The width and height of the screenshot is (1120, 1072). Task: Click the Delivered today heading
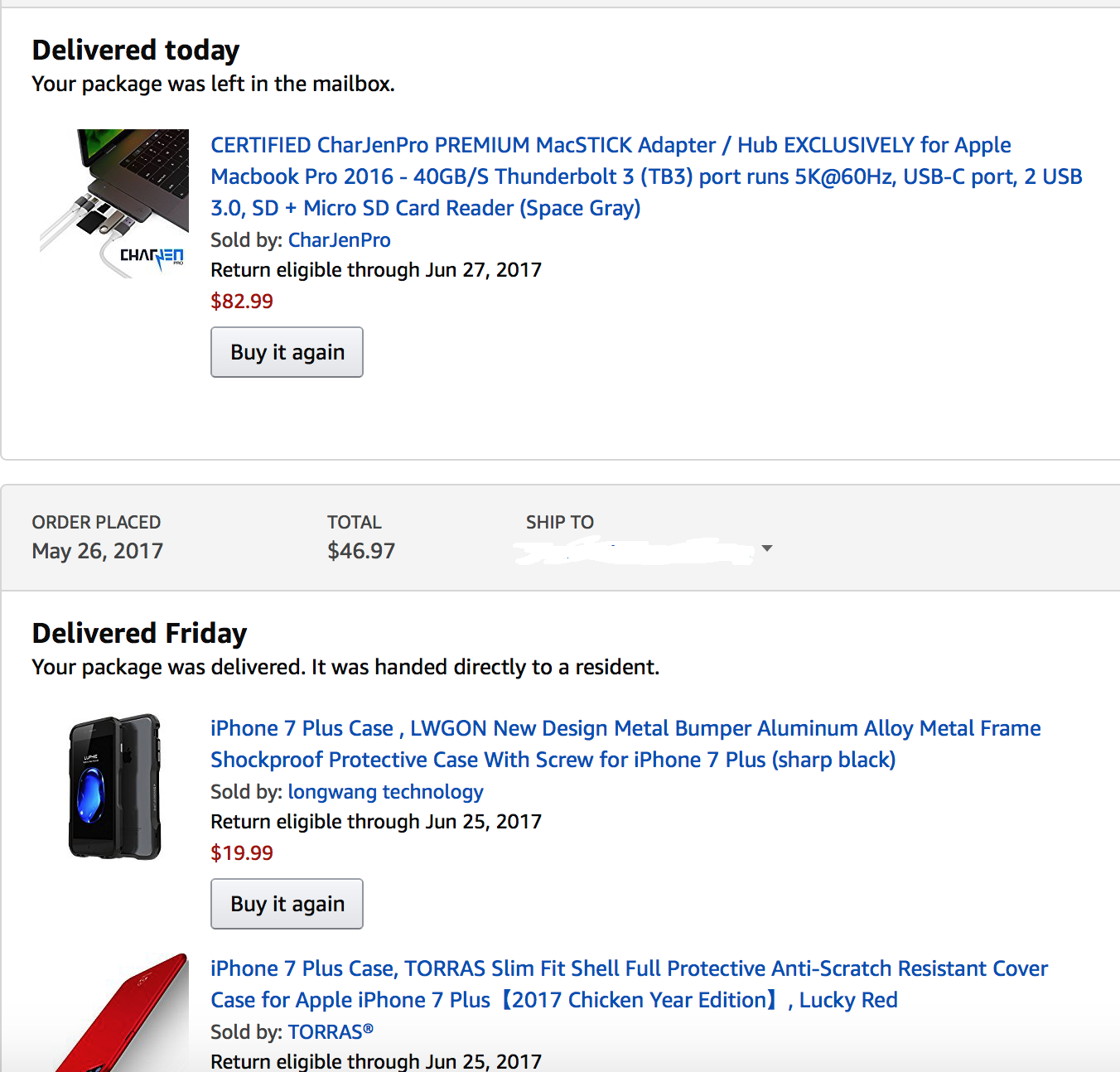point(136,51)
